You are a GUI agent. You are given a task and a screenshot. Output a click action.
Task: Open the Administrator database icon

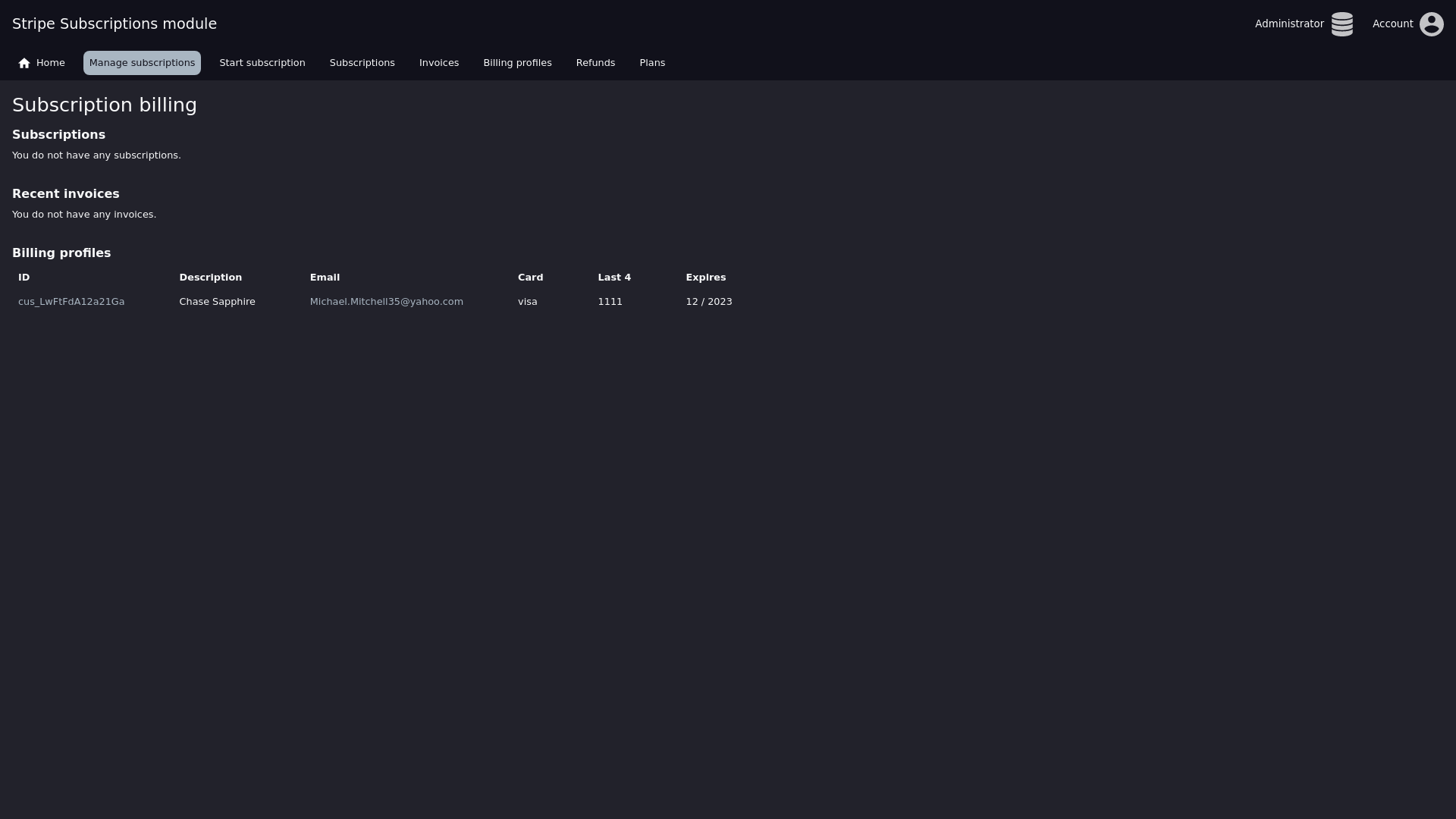pos(1341,24)
